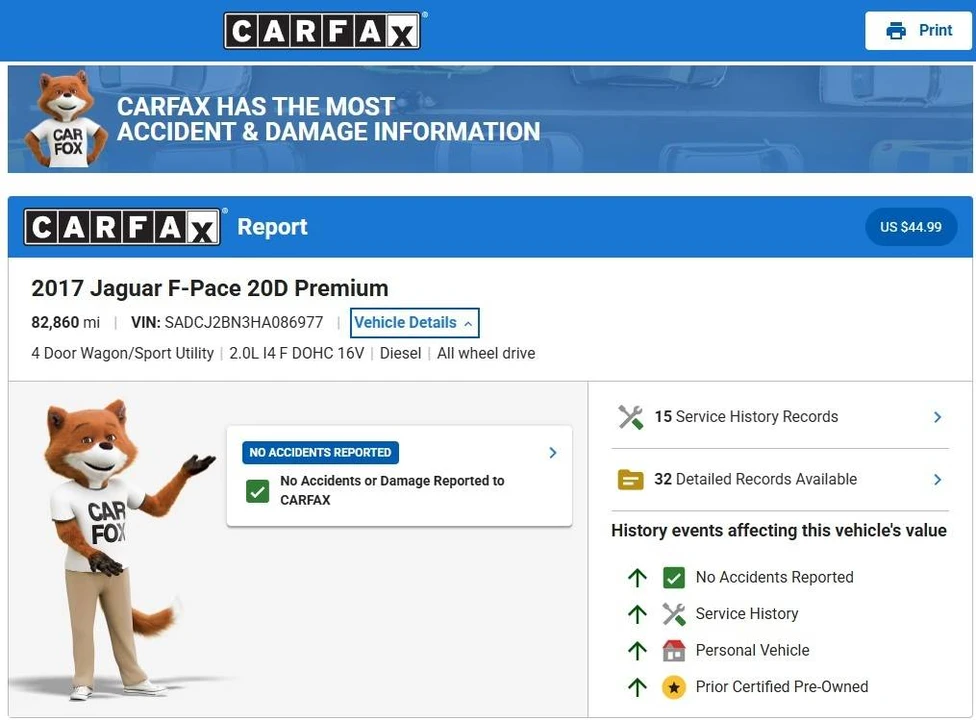Click the Personal Vehicle text

tap(753, 650)
